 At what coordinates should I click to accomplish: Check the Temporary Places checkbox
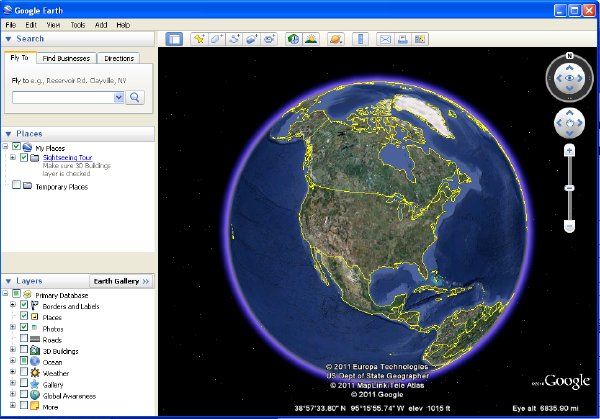(16, 185)
